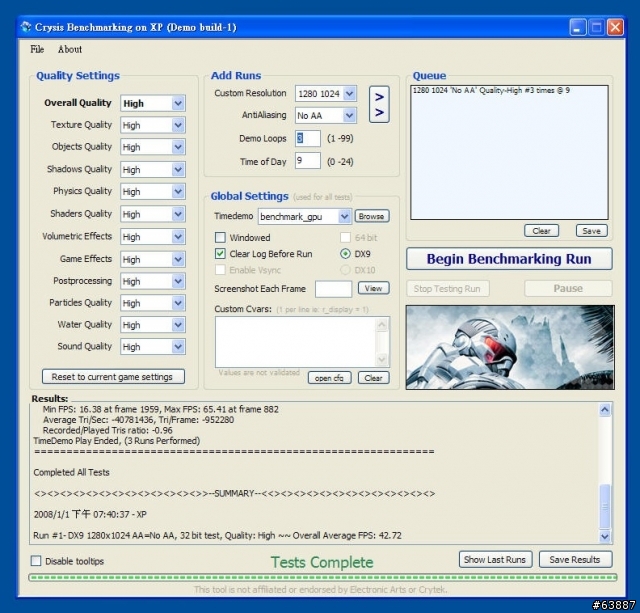Click the Demo Loops input field
This screenshot has height=613, width=640.
(x=308, y=138)
